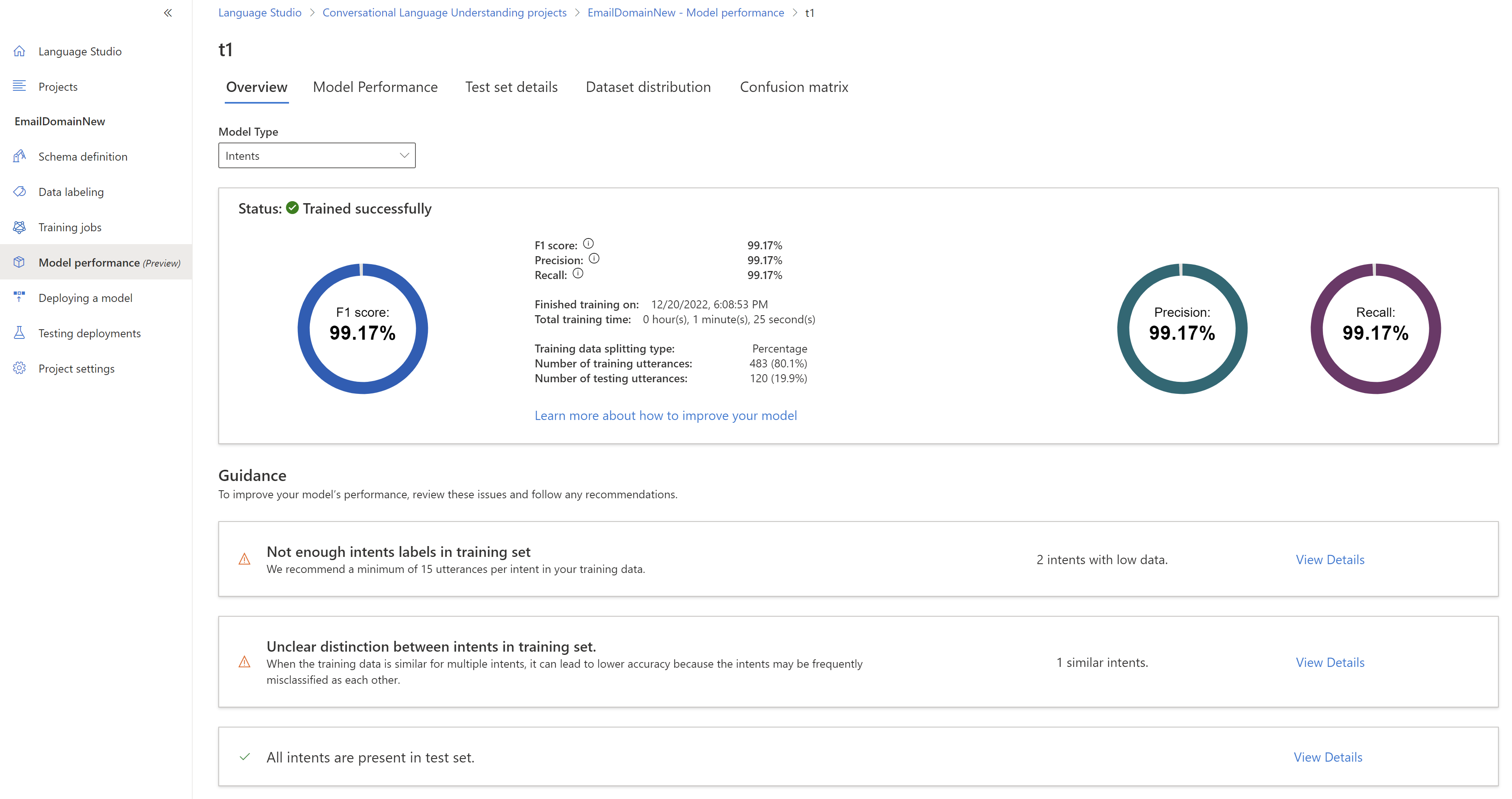Viewport: 1512px width, 799px height.
Task: Click the Data labeling tag icon
Action: (x=19, y=192)
